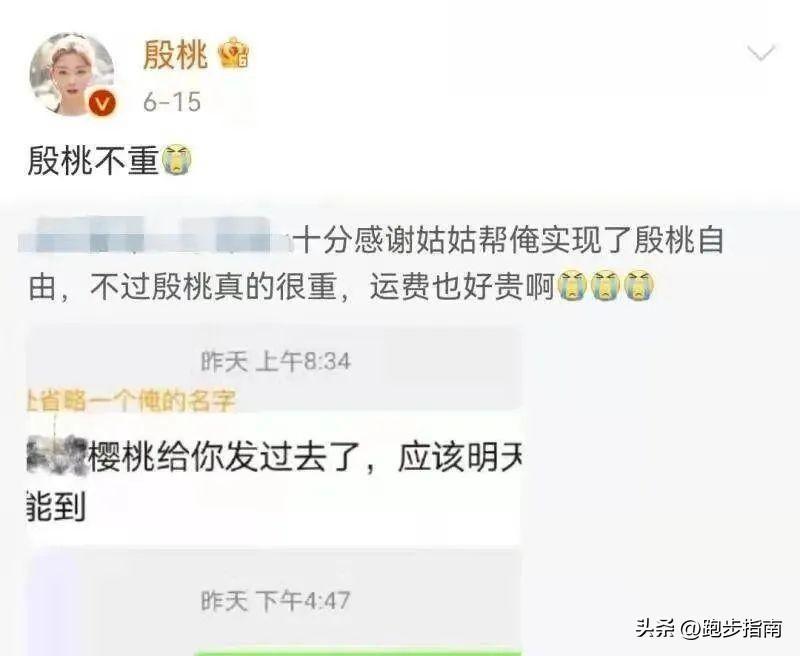This screenshot has height=656, width=800.
Task: Click chat timestamp 昨天 上午8:34
Action: point(275,361)
